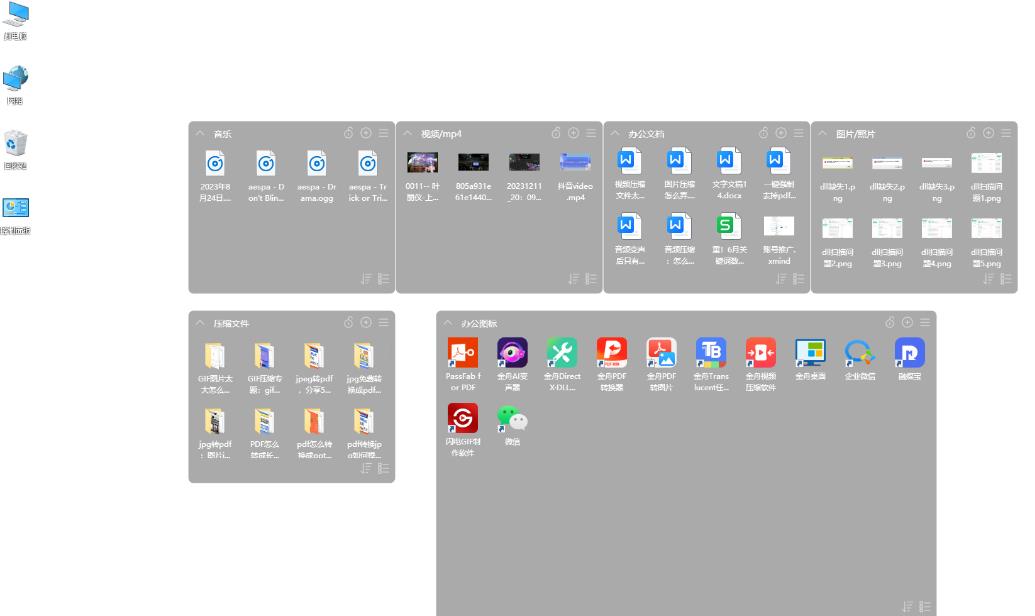This screenshot has width=1035, height=616.
Task: Open sort options in the 视频/mp4 panel
Action: pyautogui.click(x=574, y=279)
